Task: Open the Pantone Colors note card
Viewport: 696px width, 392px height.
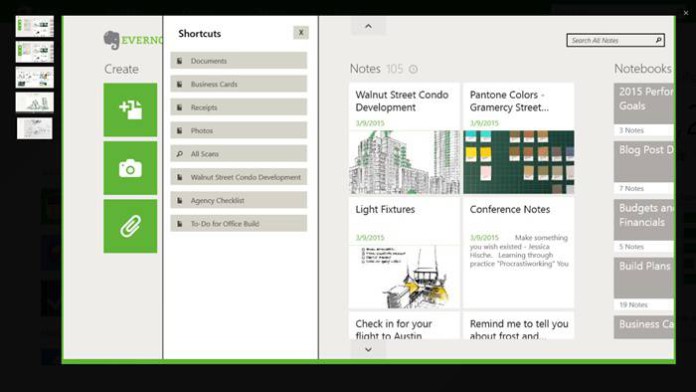Action: (518, 138)
